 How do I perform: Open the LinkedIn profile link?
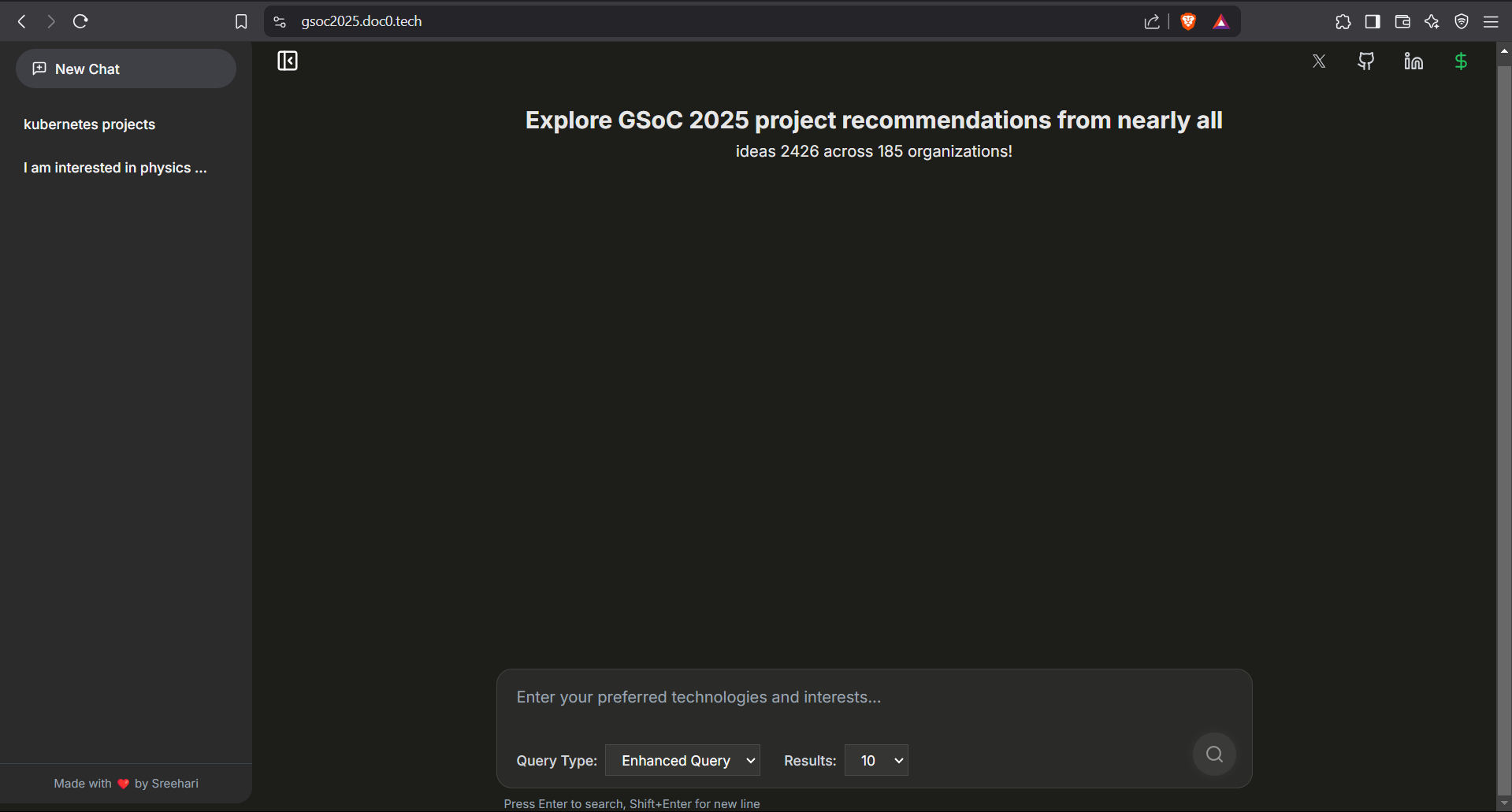1414,61
